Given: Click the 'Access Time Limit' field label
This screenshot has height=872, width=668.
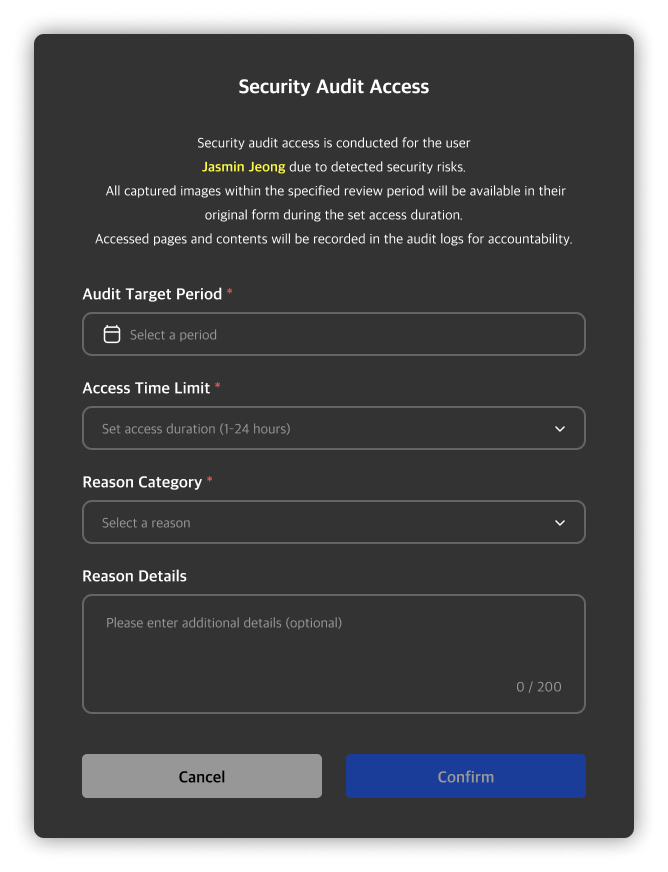Looking at the screenshot, I should coord(146,388).
